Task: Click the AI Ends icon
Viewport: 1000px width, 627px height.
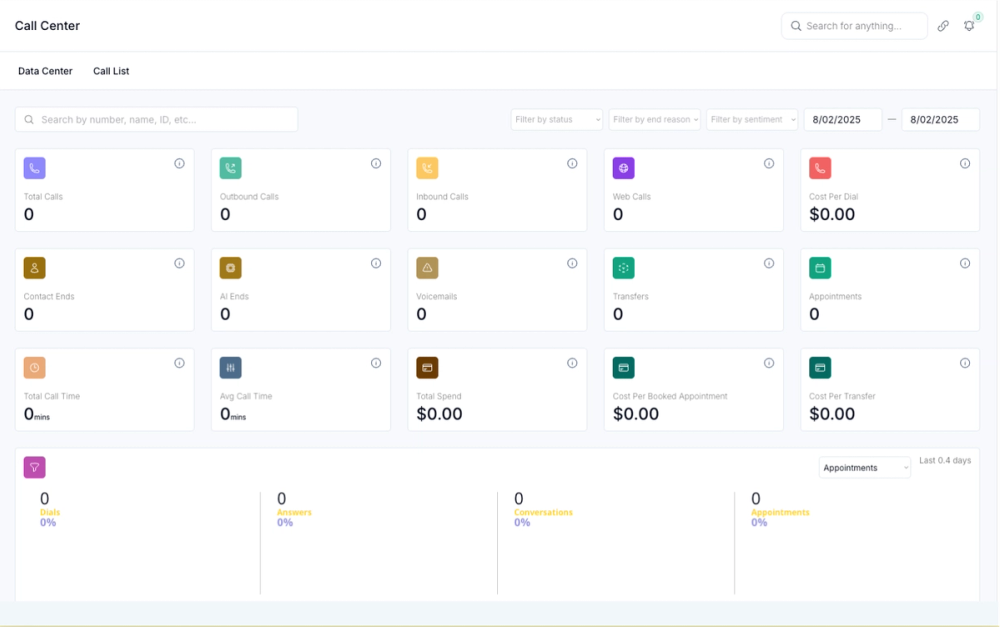Action: pos(231,268)
